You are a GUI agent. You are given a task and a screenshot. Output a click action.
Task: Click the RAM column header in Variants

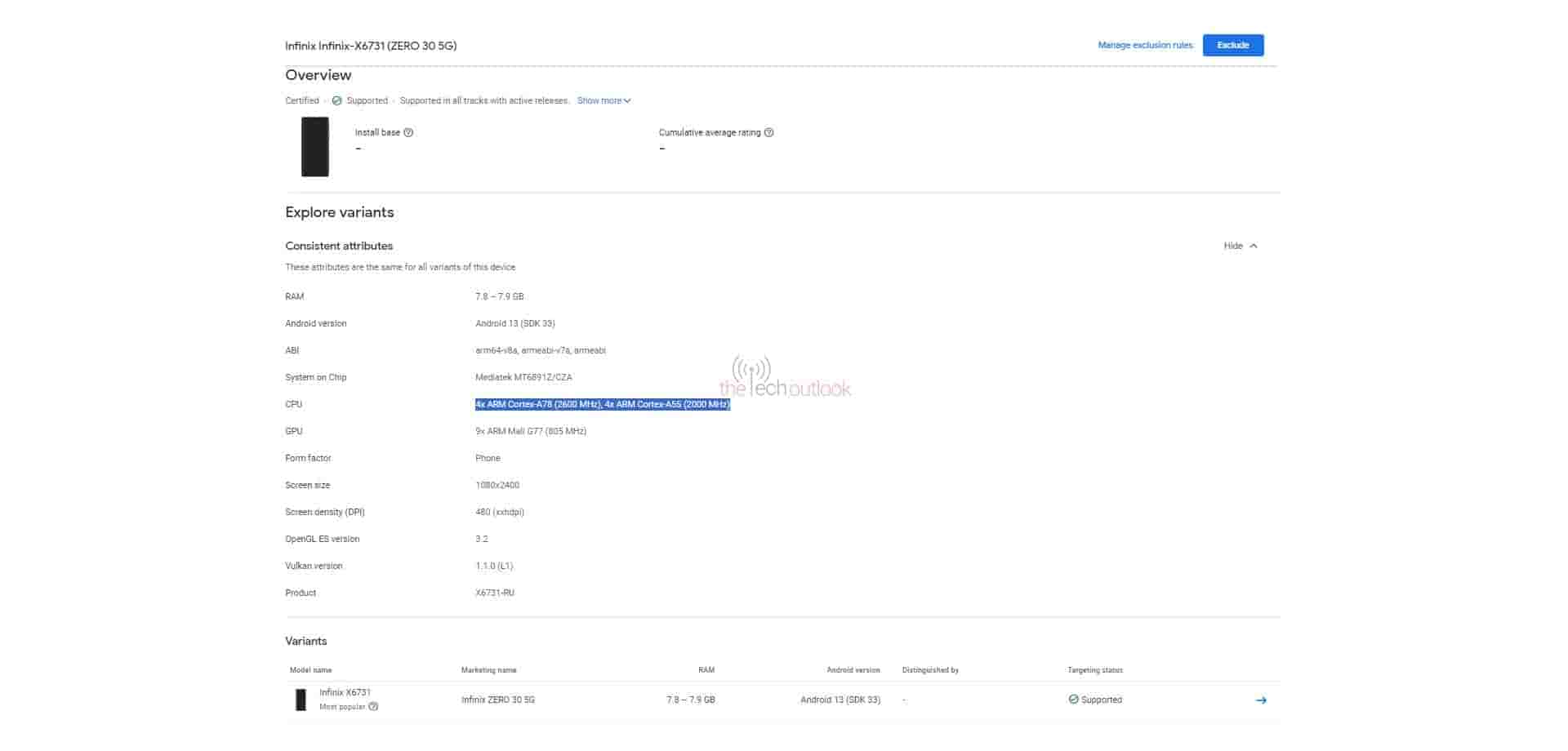tap(706, 670)
